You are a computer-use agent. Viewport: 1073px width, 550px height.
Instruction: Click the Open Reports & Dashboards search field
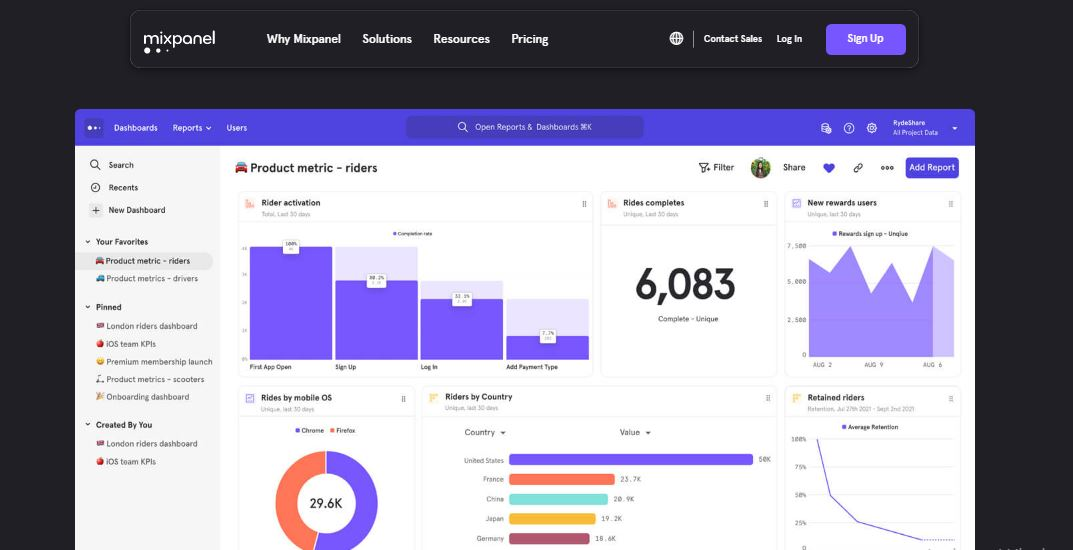click(525, 128)
